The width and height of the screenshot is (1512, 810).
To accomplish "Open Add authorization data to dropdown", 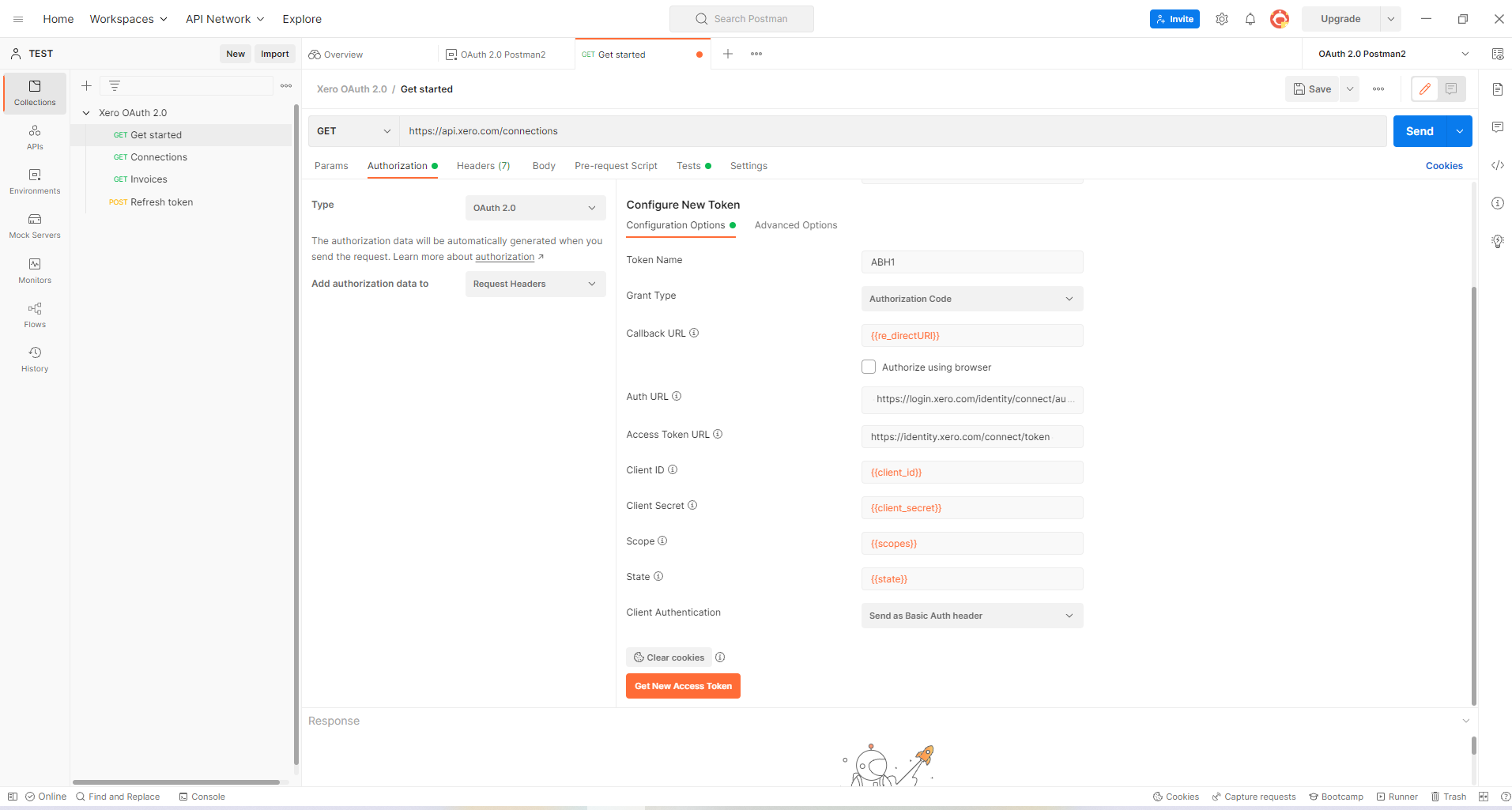I will click(x=535, y=284).
